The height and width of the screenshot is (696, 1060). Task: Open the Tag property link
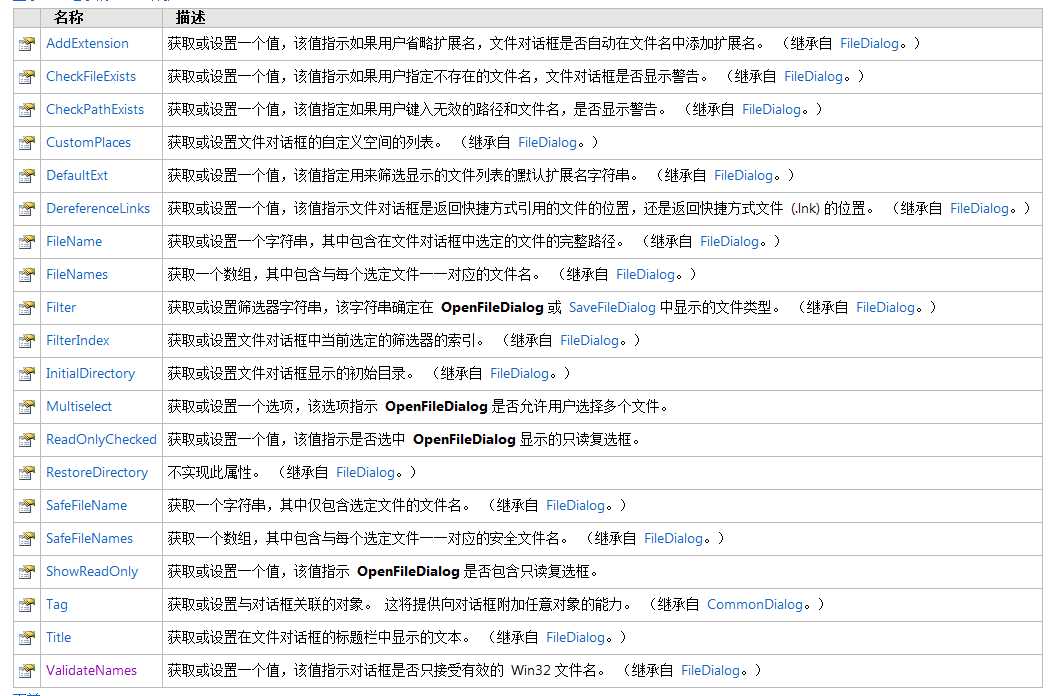57,606
